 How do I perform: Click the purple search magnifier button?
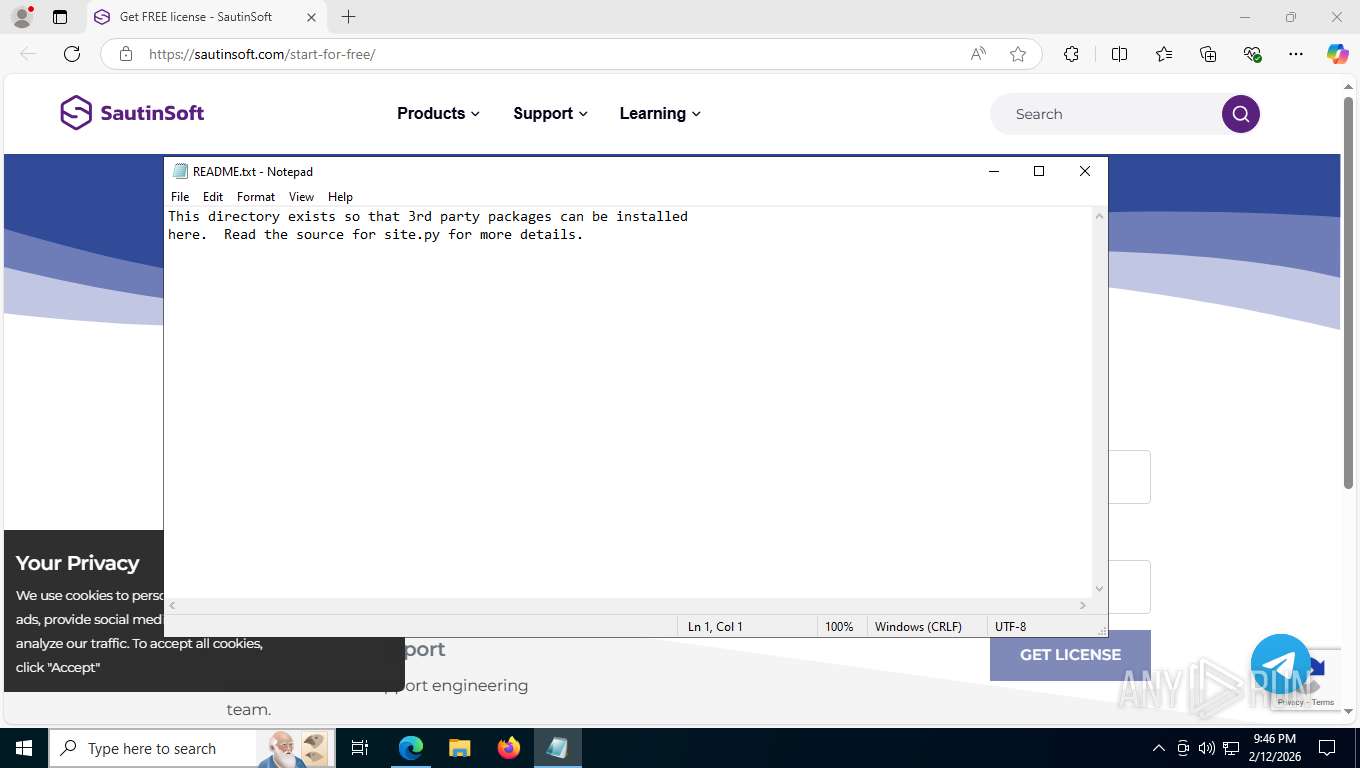(1241, 114)
